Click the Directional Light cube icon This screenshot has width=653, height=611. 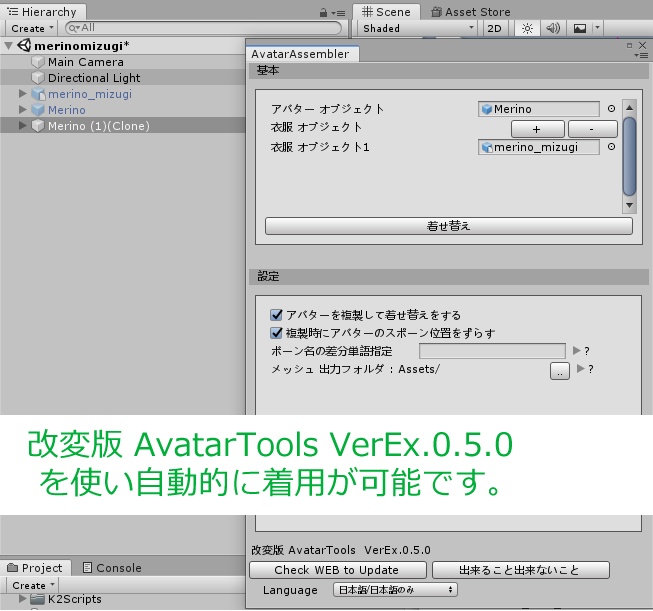tap(38, 78)
